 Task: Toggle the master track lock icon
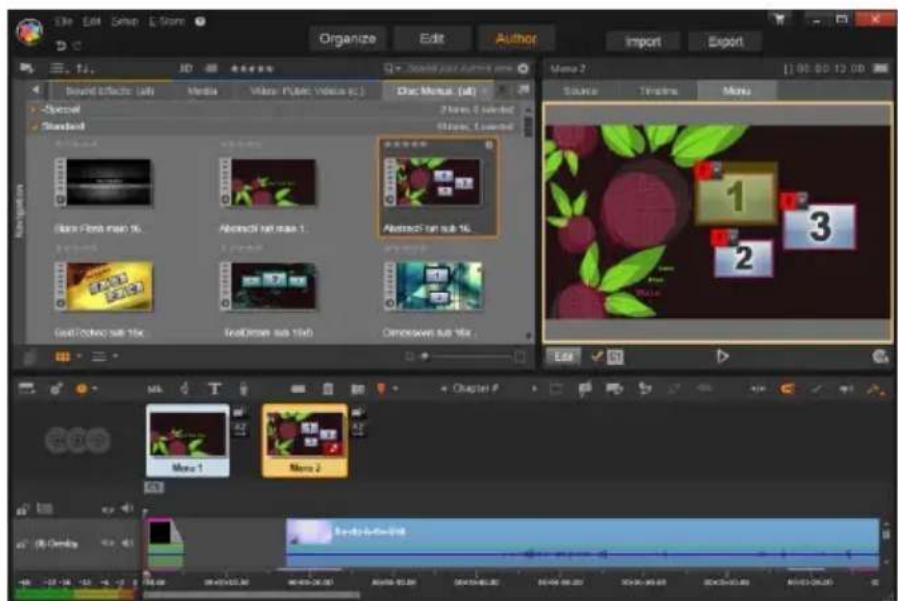click(x=22, y=509)
